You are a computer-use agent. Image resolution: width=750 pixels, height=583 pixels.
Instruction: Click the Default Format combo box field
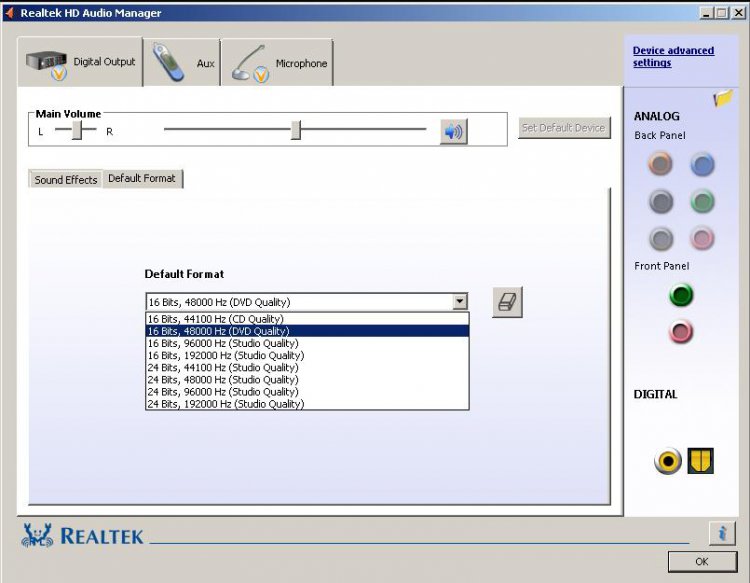pos(307,302)
